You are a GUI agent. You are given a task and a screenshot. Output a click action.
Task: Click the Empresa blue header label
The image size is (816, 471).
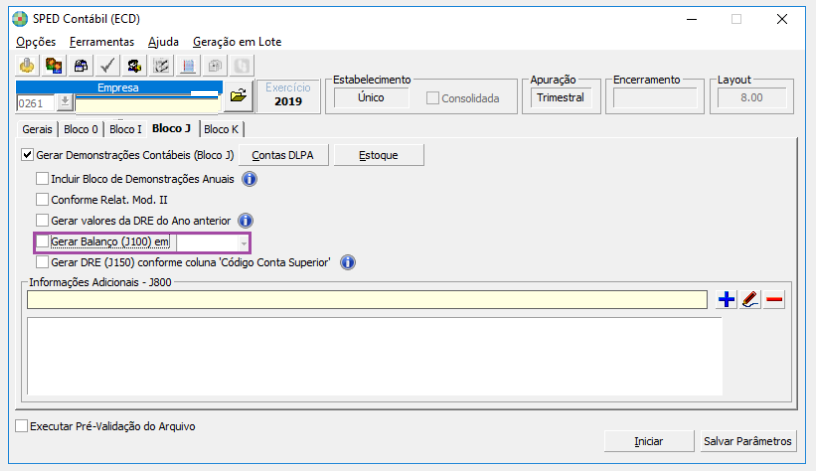pyautogui.click(x=118, y=87)
